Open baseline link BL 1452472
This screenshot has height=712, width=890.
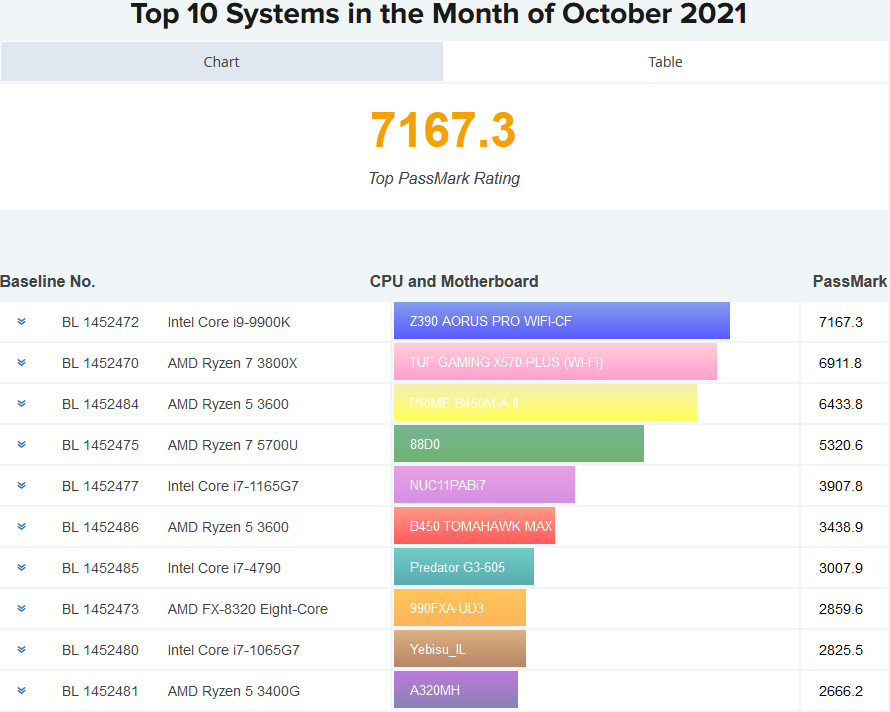pos(100,322)
